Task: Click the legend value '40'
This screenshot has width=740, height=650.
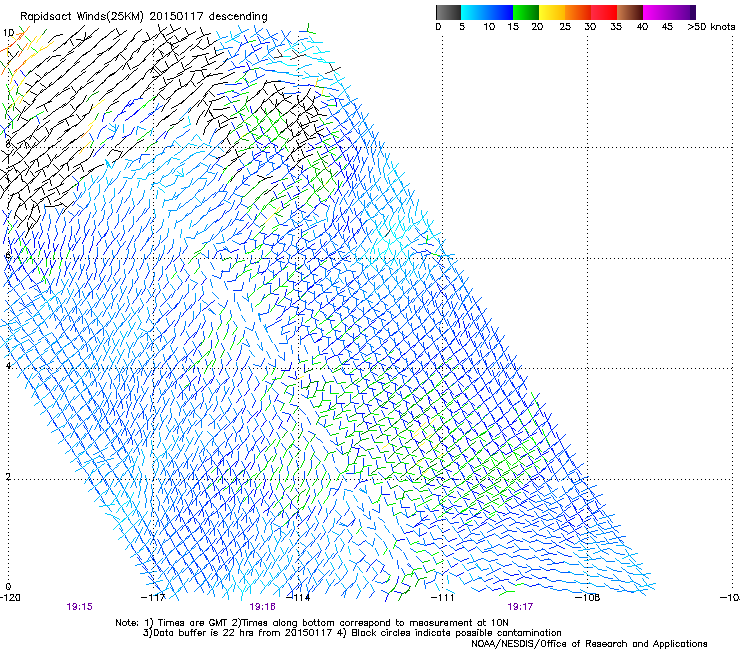Action: click(642, 27)
